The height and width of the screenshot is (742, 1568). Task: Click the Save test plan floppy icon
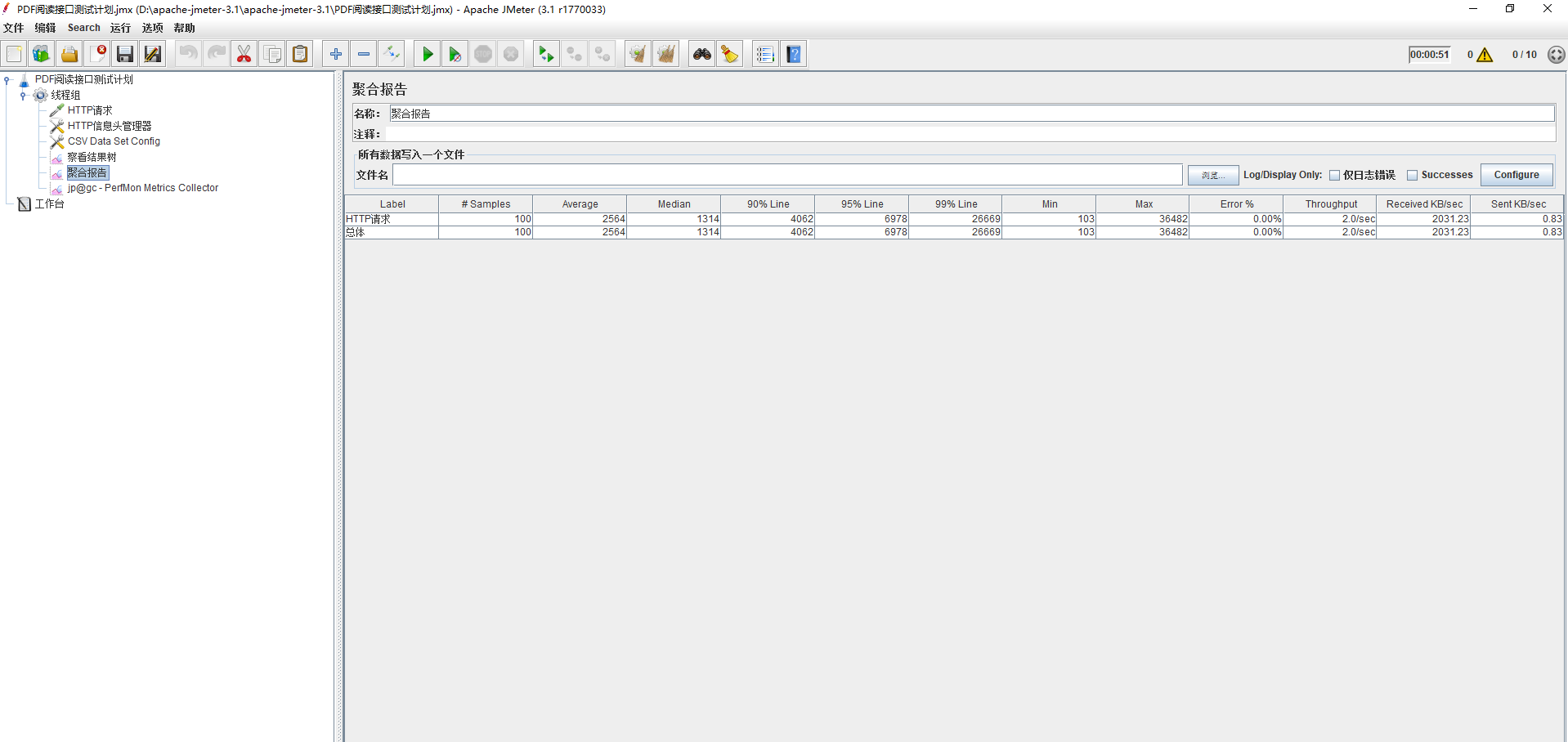pos(125,55)
